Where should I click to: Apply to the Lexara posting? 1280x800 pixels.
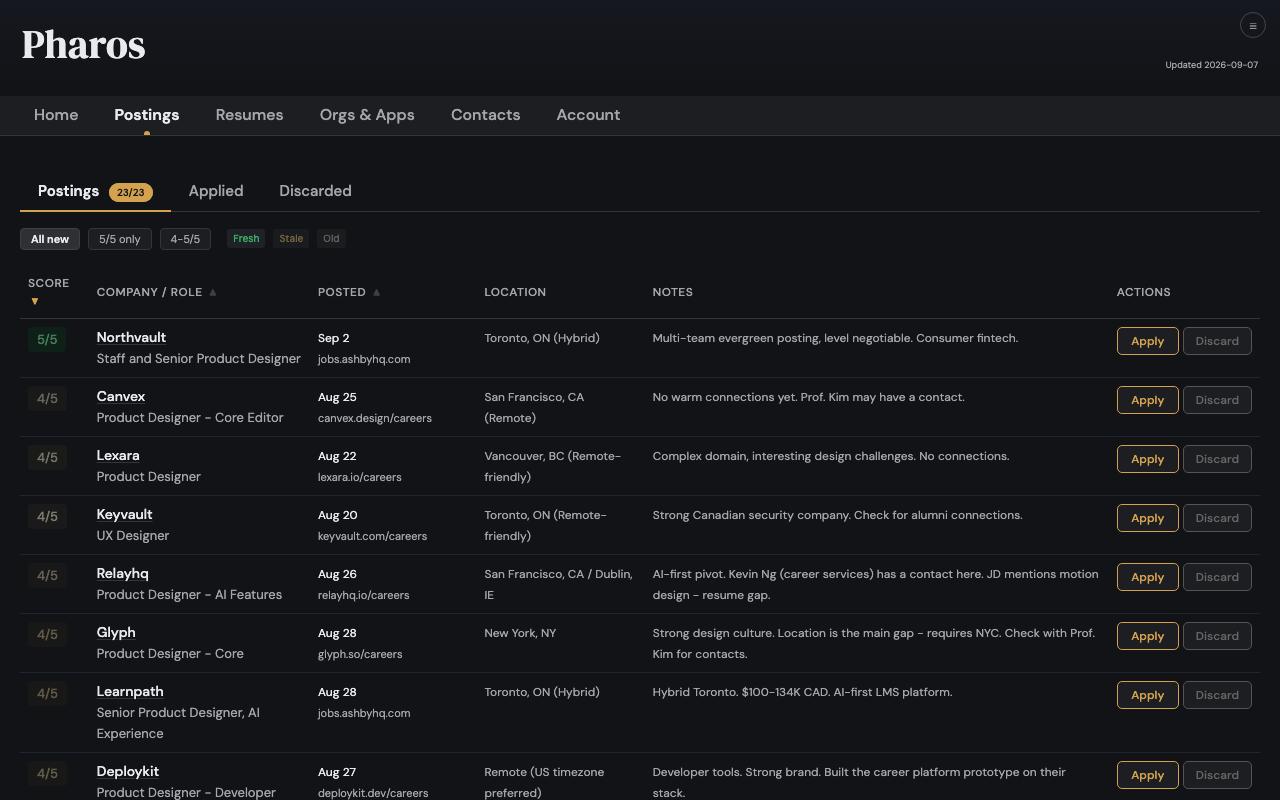1147,459
